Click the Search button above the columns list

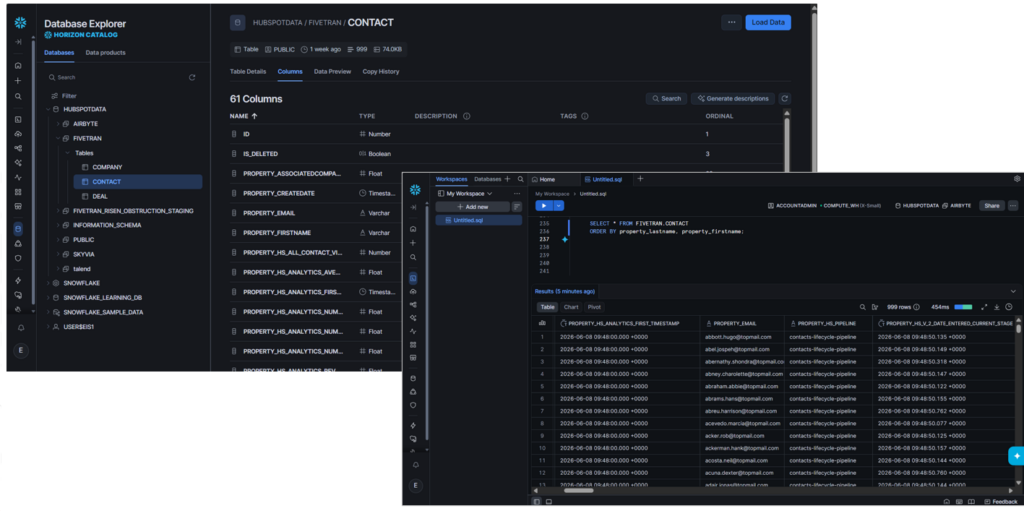click(x=666, y=99)
